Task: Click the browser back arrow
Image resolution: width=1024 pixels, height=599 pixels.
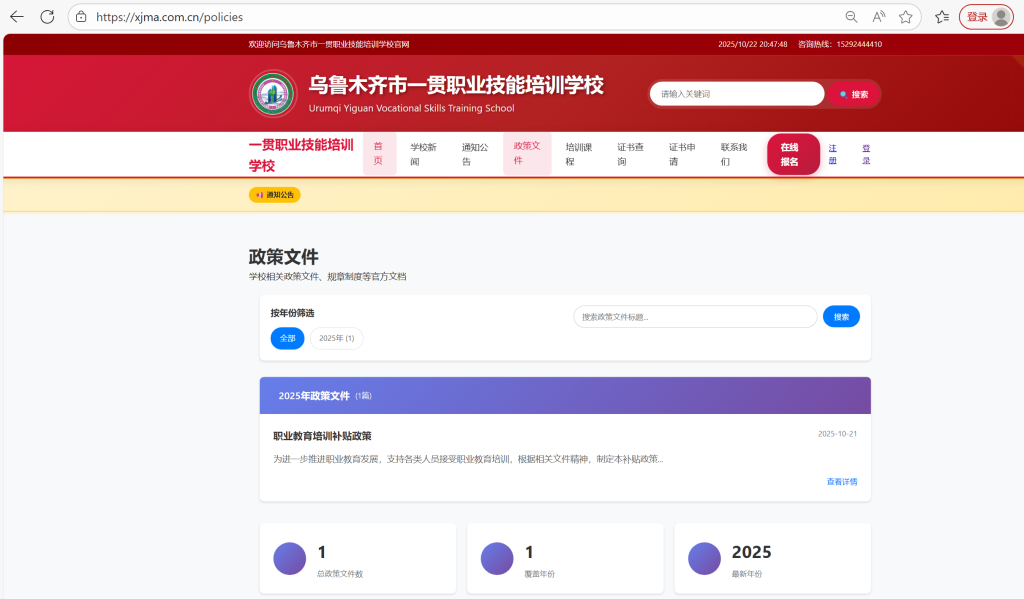Action: click(x=17, y=17)
